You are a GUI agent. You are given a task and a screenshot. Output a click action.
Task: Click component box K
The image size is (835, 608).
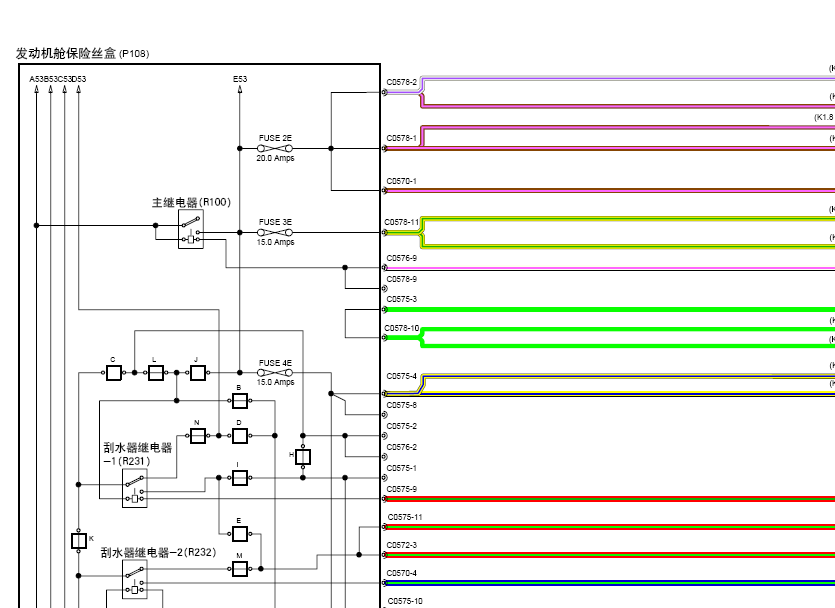79,541
